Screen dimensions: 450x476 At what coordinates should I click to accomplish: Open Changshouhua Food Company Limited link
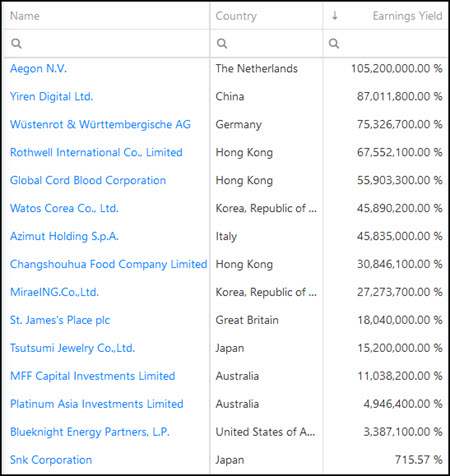[108, 264]
